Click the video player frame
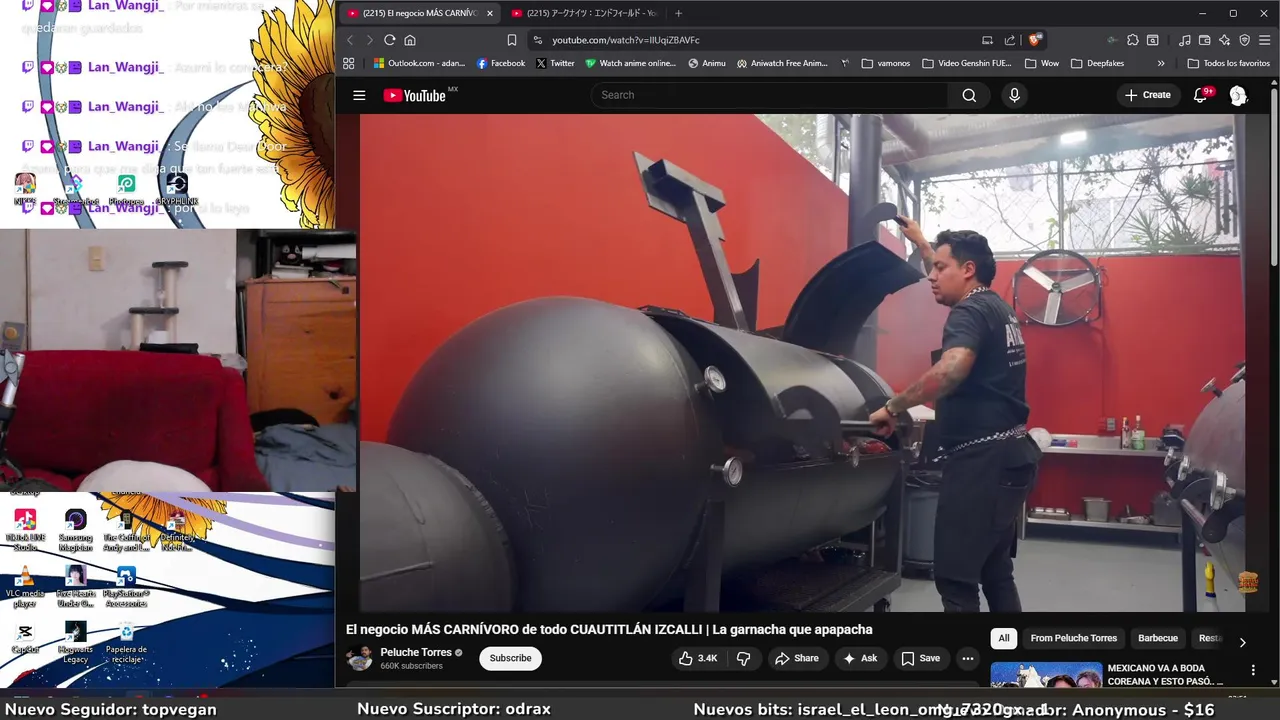This screenshot has width=1280, height=720. click(x=802, y=362)
